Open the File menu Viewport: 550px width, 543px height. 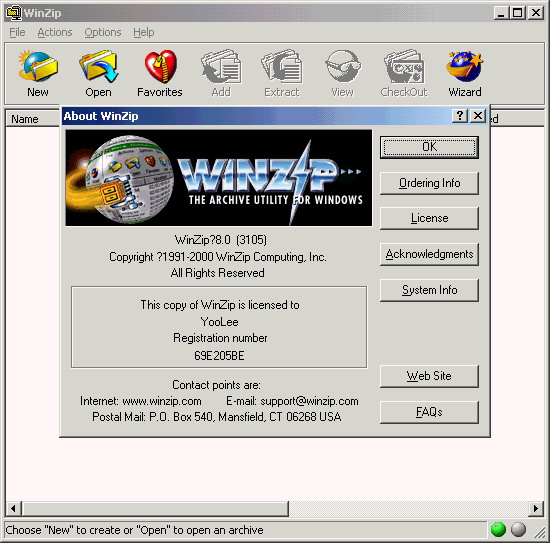[17, 32]
